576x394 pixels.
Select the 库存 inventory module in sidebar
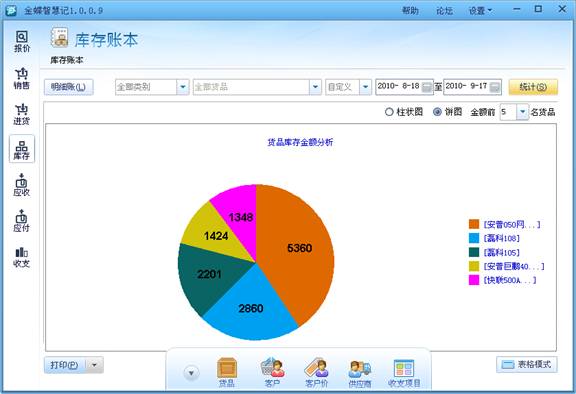coord(22,149)
